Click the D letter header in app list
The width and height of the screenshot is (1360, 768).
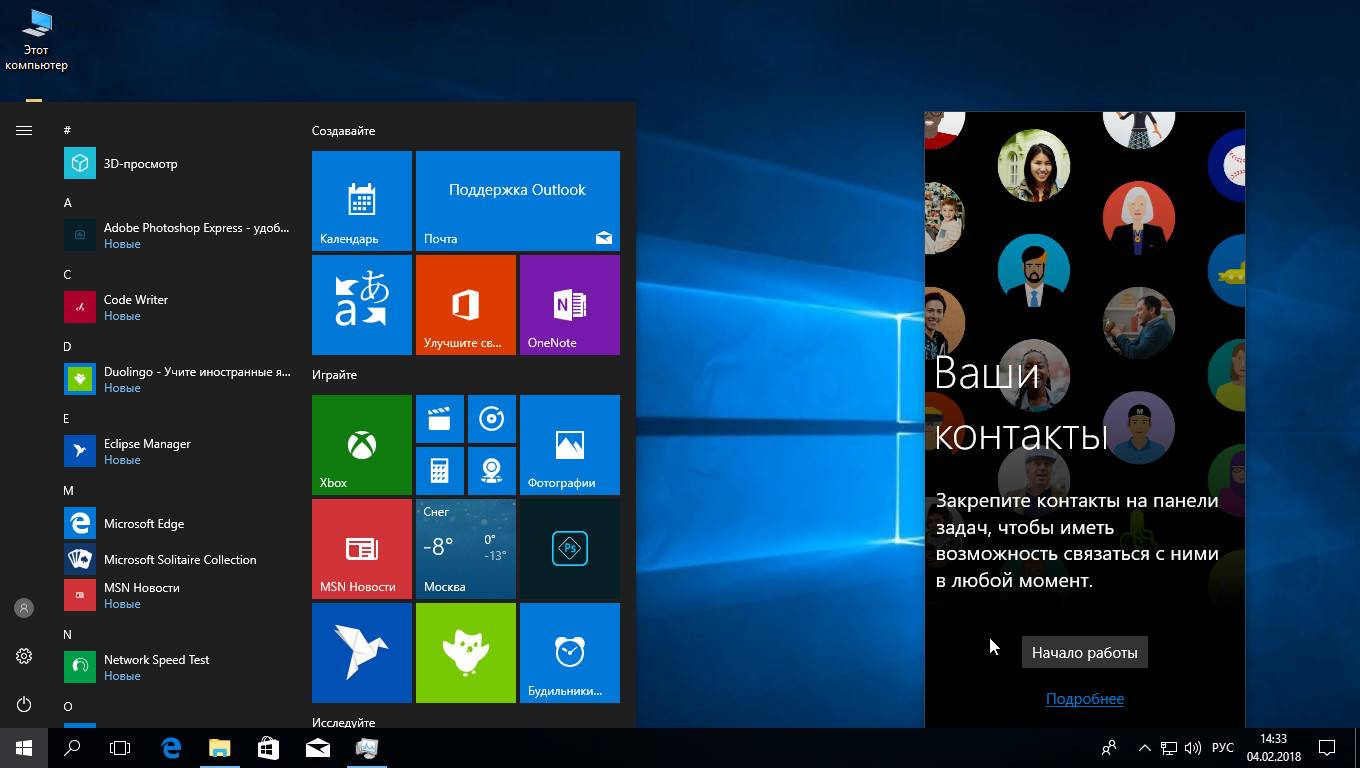click(x=67, y=346)
